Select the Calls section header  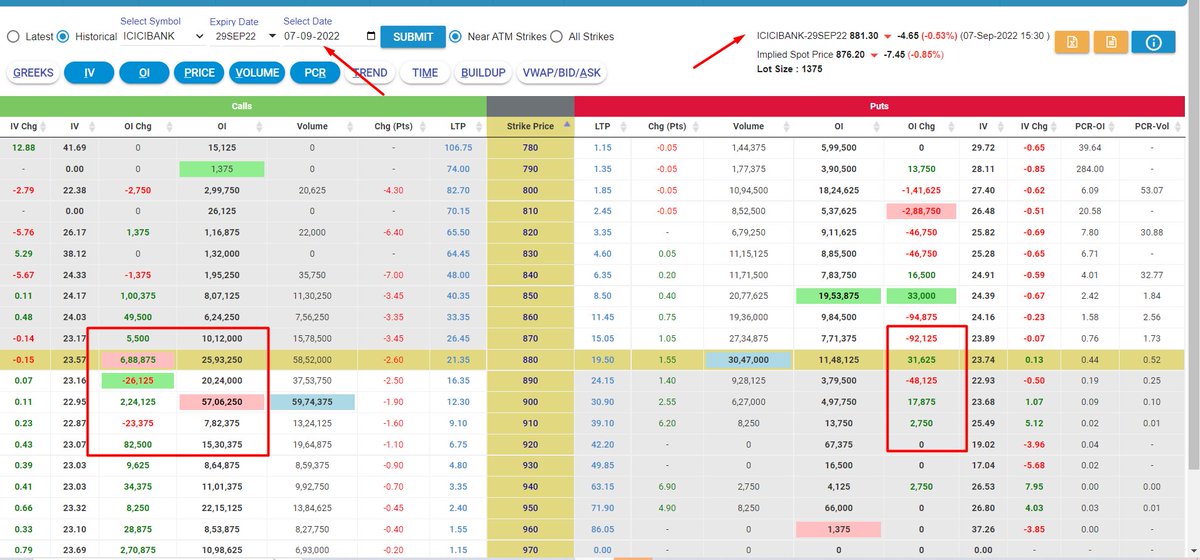point(243,105)
